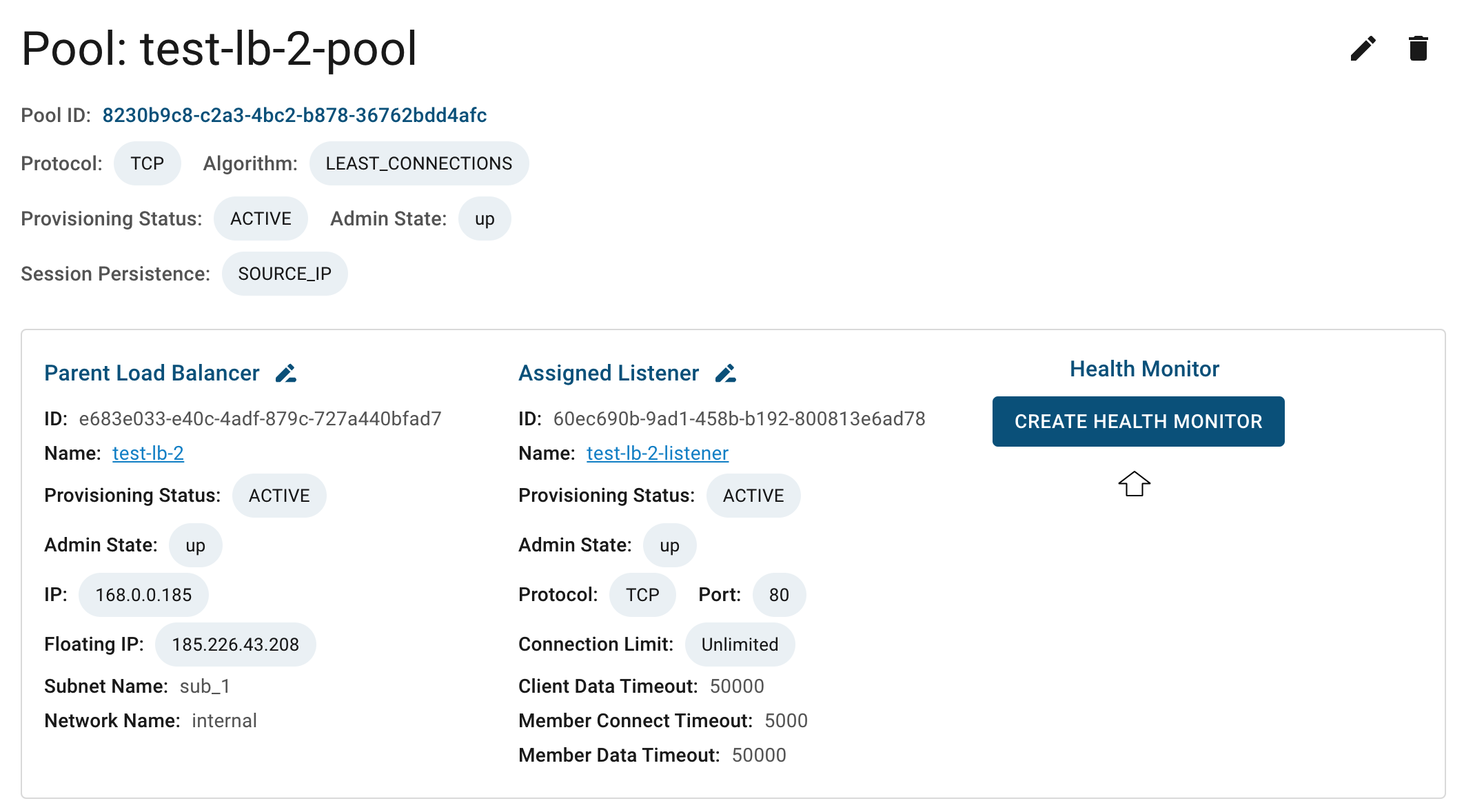The height and width of the screenshot is (812, 1464).
Task: Click the pool Provisioning Status ACTIVE chip
Action: click(x=261, y=219)
